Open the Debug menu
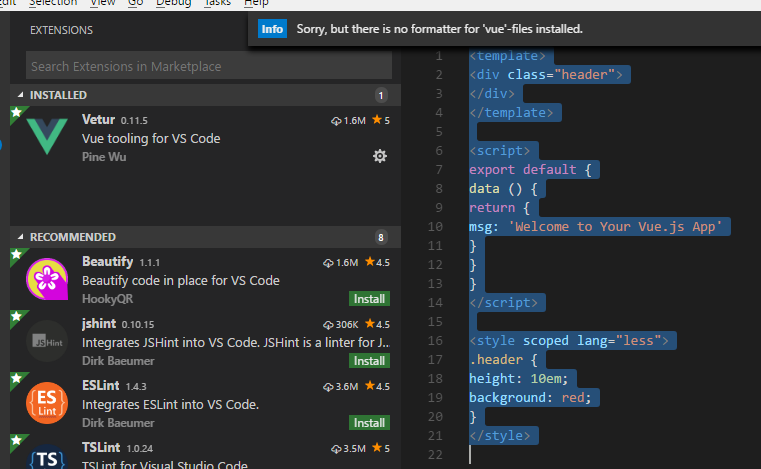The width and height of the screenshot is (761, 469). pos(173,3)
